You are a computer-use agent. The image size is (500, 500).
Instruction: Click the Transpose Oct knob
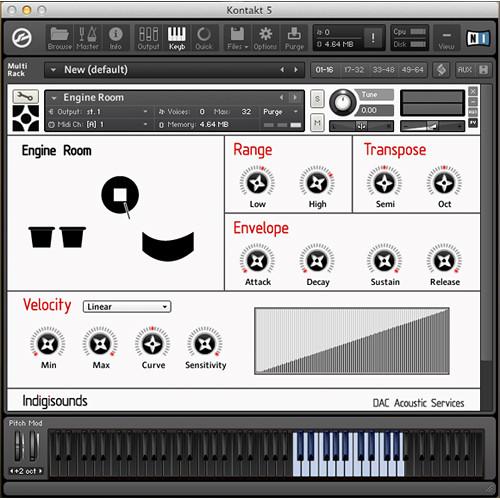[x=444, y=182]
